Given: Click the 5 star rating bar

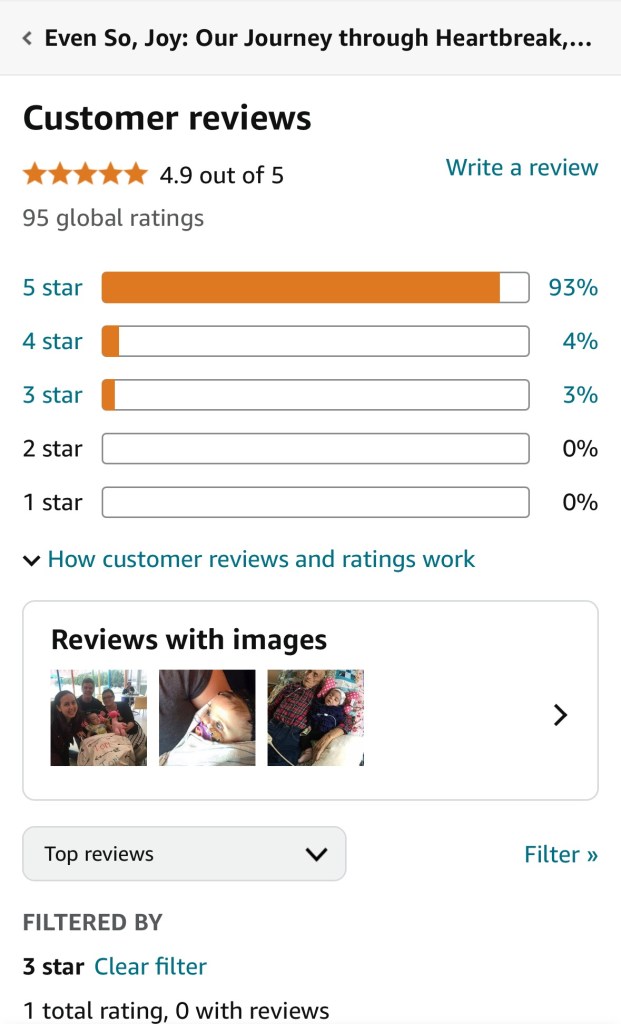Looking at the screenshot, I should 315,288.
